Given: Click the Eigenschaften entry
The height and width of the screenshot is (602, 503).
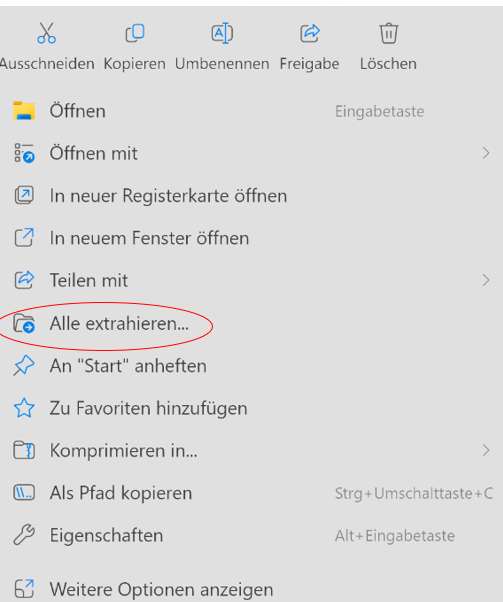Looking at the screenshot, I should [252, 535].
